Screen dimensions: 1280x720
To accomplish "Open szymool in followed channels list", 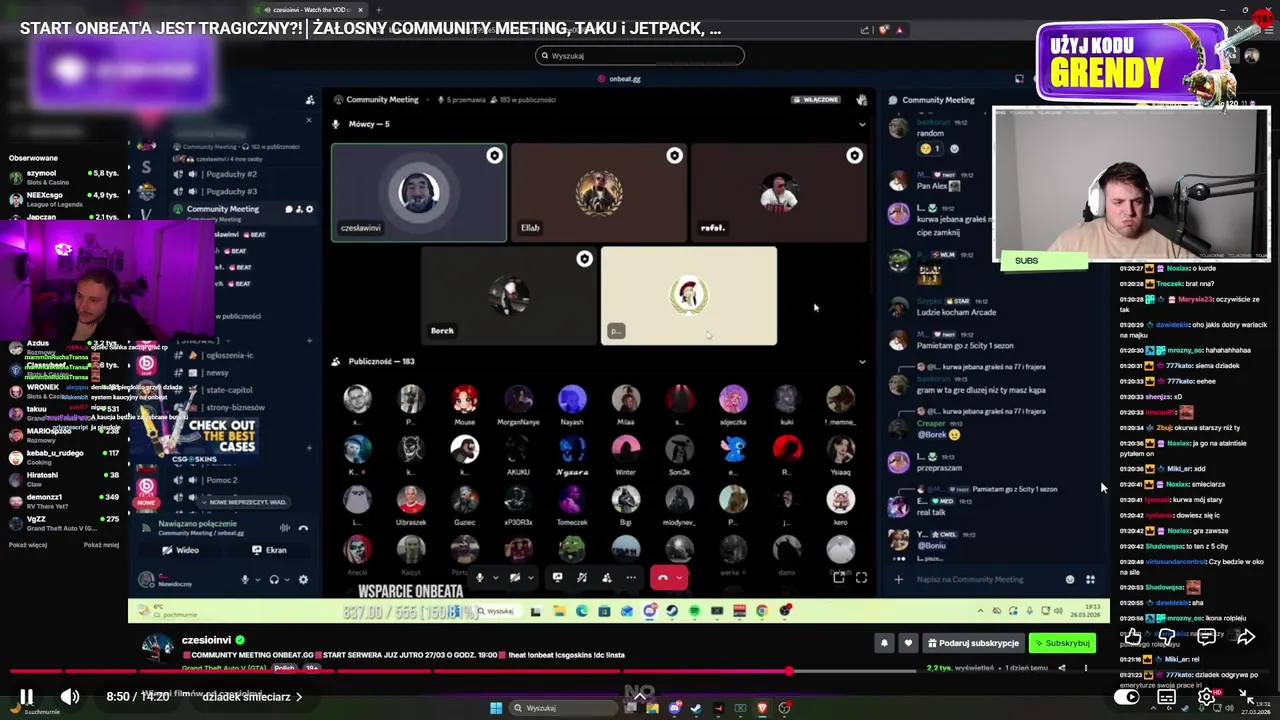I will [64, 176].
